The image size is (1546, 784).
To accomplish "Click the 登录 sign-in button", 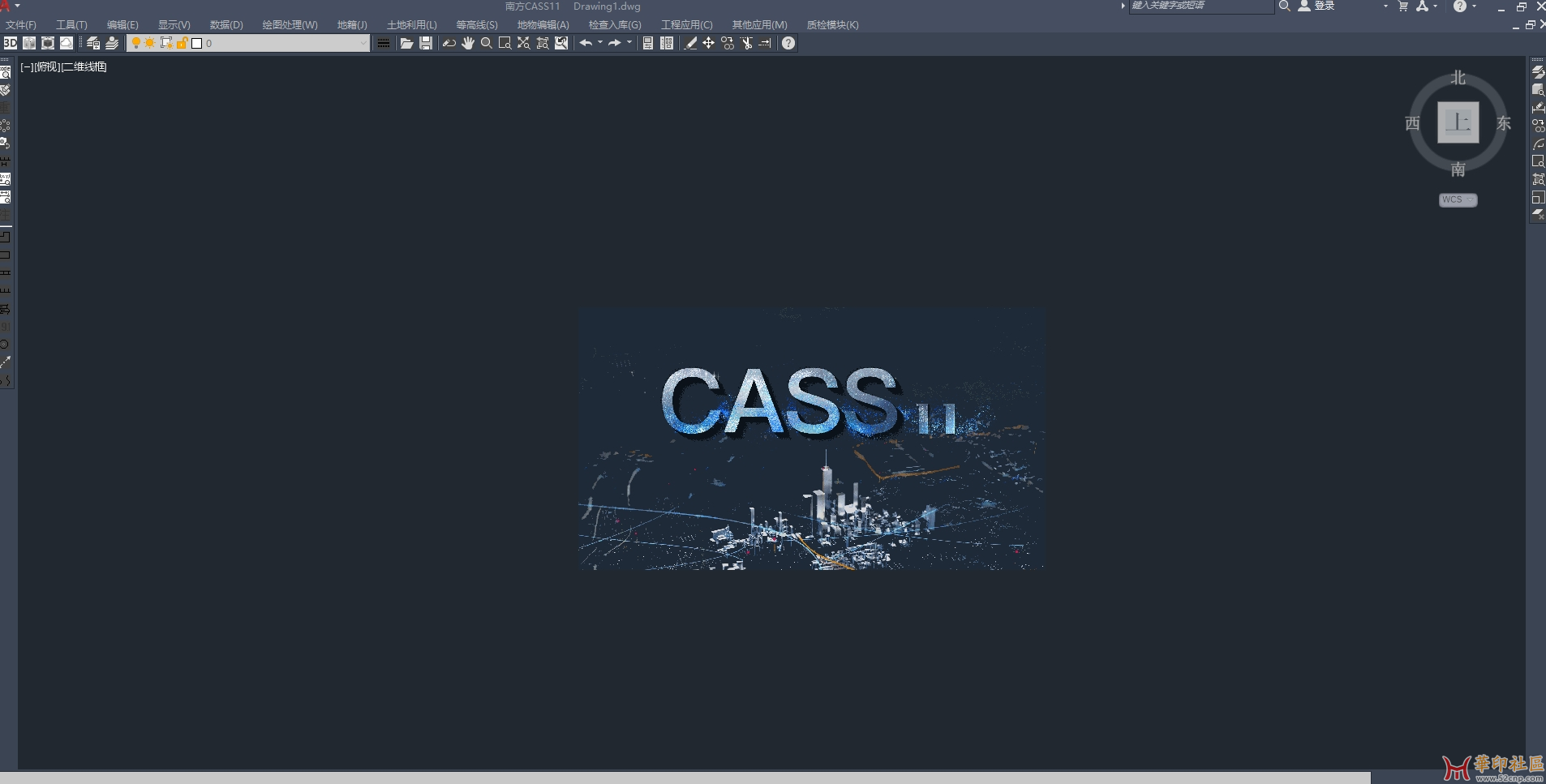I will click(x=1316, y=6).
